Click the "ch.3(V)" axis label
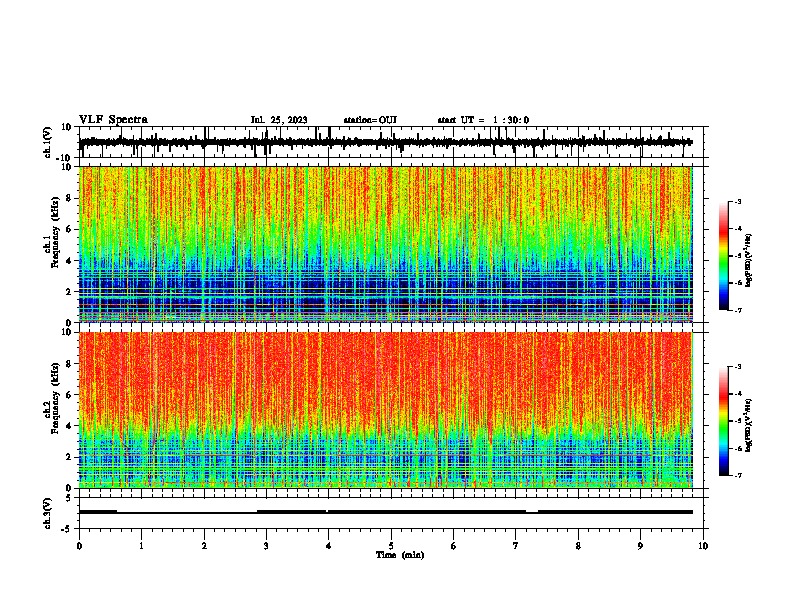This screenshot has width=792, height=612. click(48, 514)
